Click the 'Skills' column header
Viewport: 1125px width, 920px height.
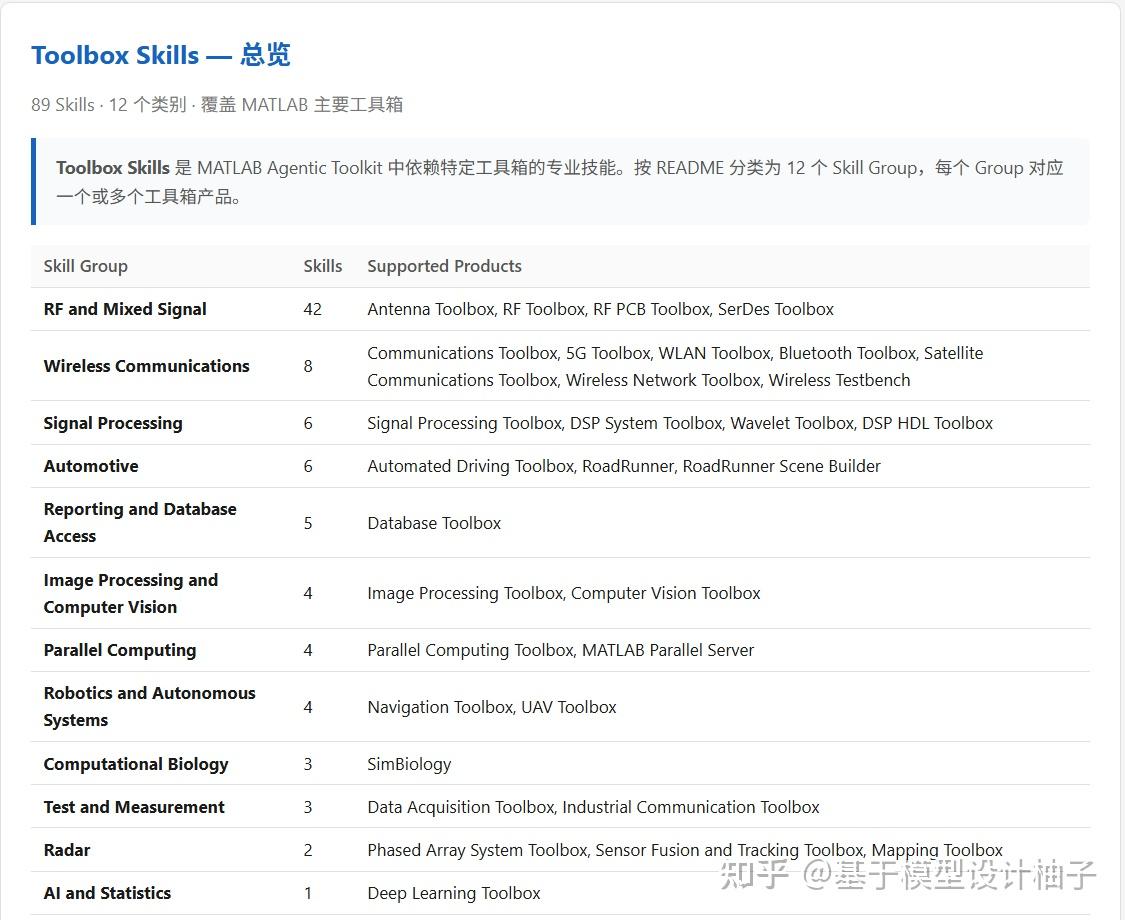point(323,266)
